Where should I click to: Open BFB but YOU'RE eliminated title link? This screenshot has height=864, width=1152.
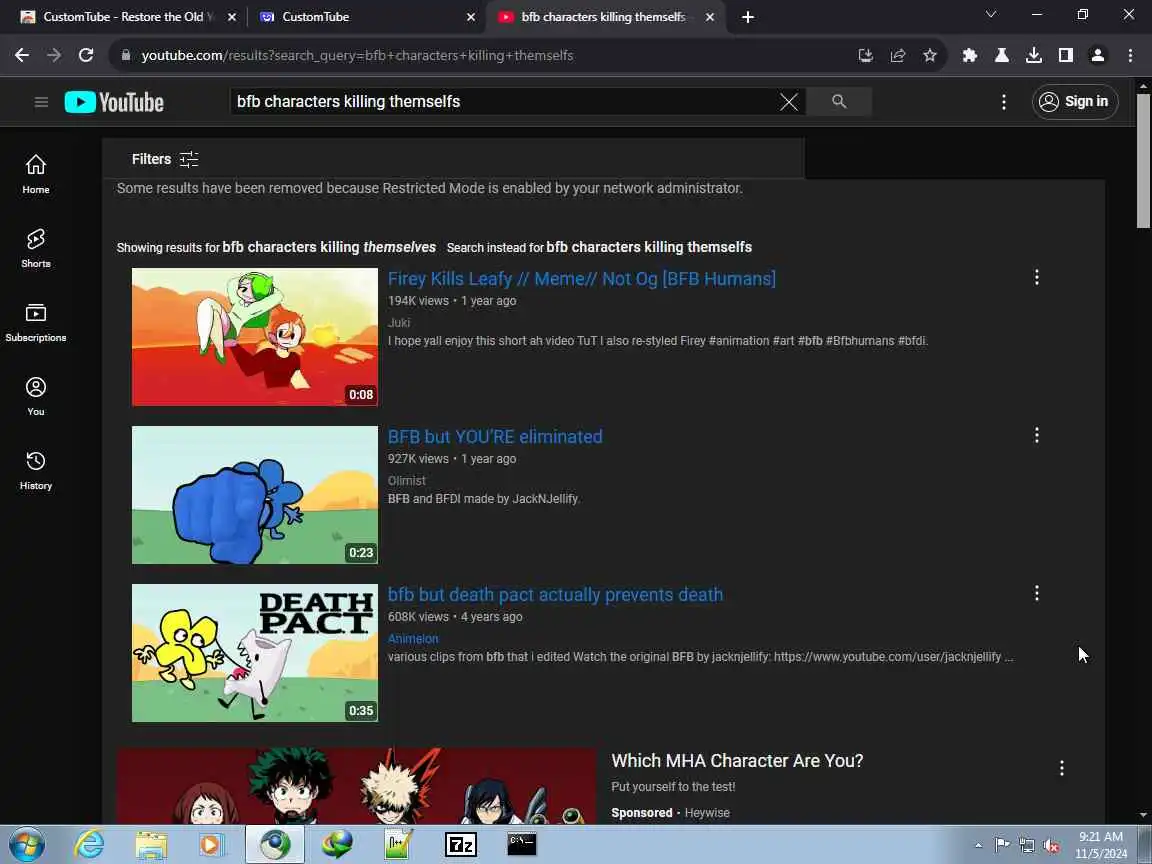495,436
